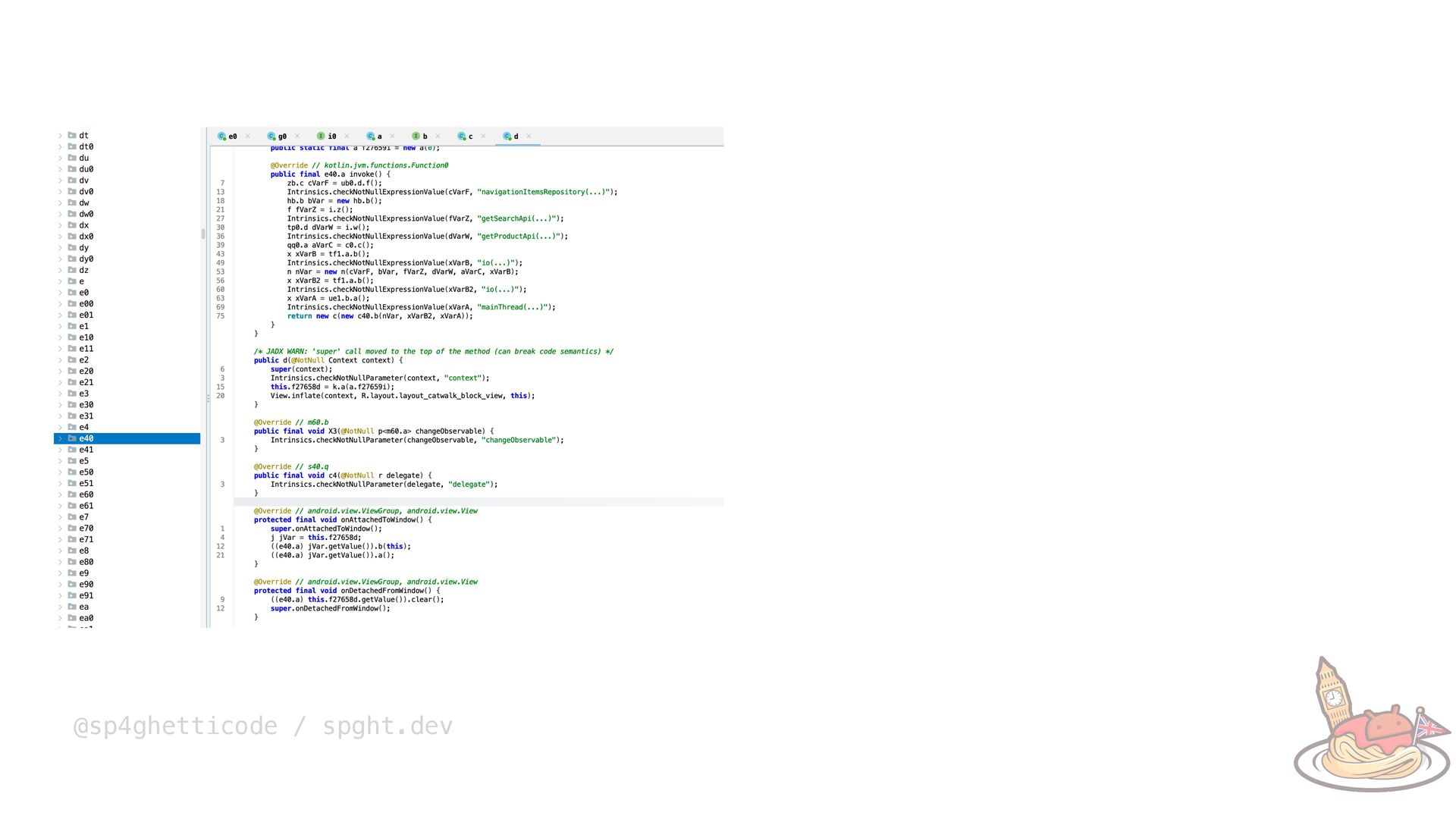This screenshot has width=1456, height=819.
Task: Click the package folder icon for dt
Action: (72, 136)
